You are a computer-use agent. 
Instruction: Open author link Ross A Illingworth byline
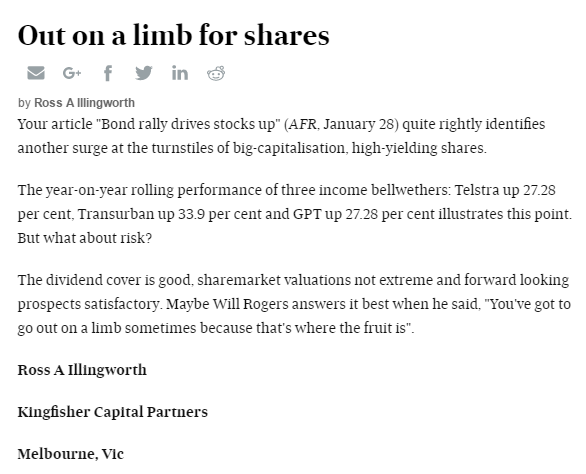click(x=84, y=103)
